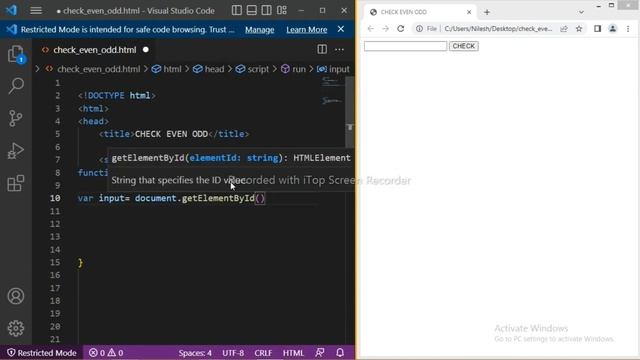
Task: Click the html opening tag on line 3
Action: pyautogui.click(x=93, y=109)
